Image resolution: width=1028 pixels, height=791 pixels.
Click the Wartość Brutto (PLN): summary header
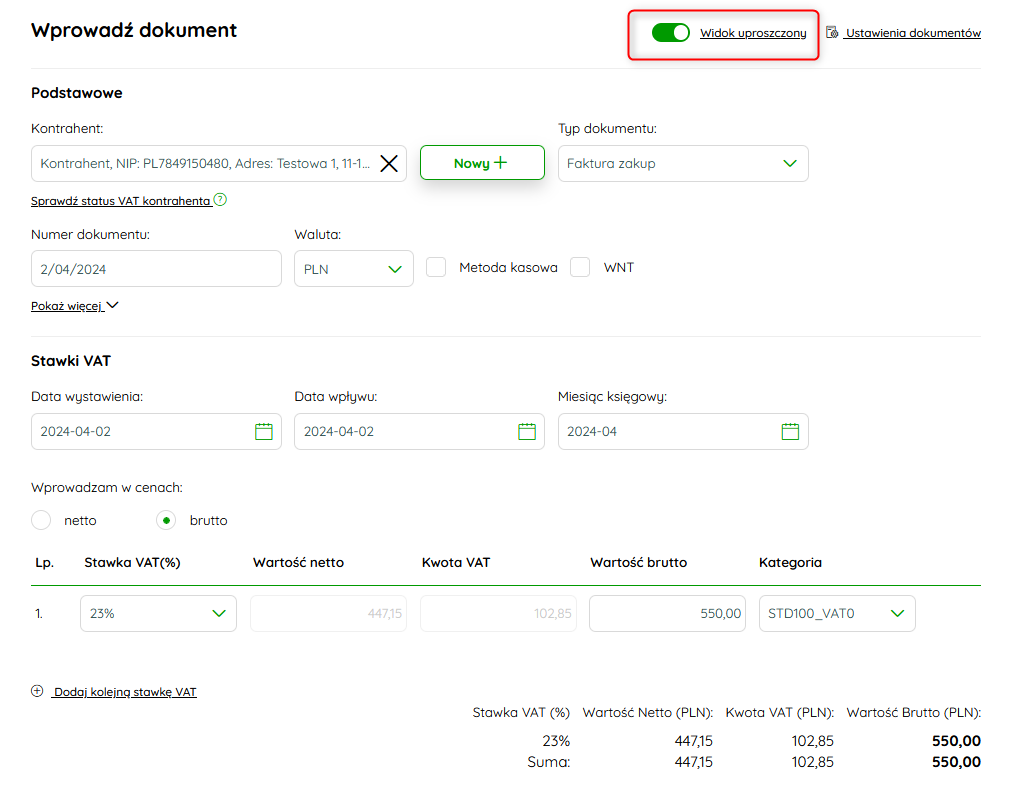point(914,712)
